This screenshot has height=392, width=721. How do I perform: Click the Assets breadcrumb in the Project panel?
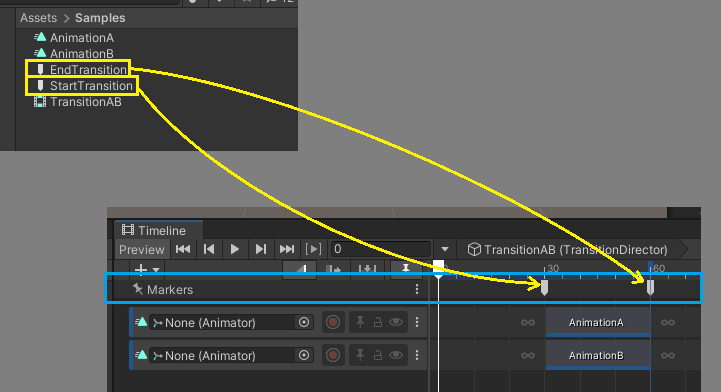tap(39, 18)
